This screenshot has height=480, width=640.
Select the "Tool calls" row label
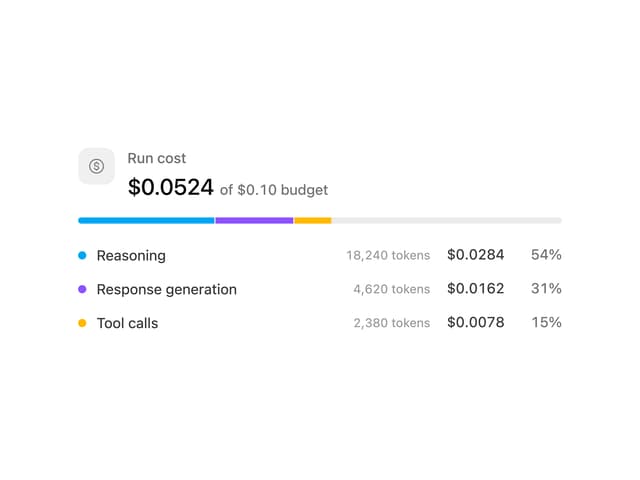pos(127,323)
